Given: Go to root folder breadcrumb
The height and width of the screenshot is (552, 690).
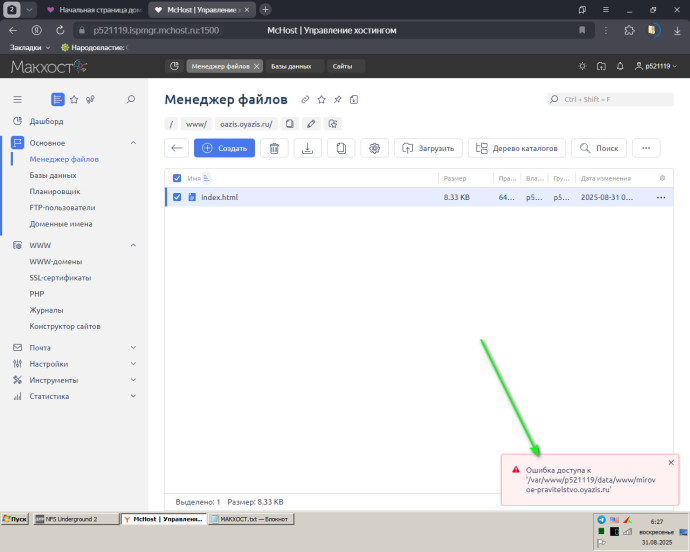Looking at the screenshot, I should click(x=171, y=124).
